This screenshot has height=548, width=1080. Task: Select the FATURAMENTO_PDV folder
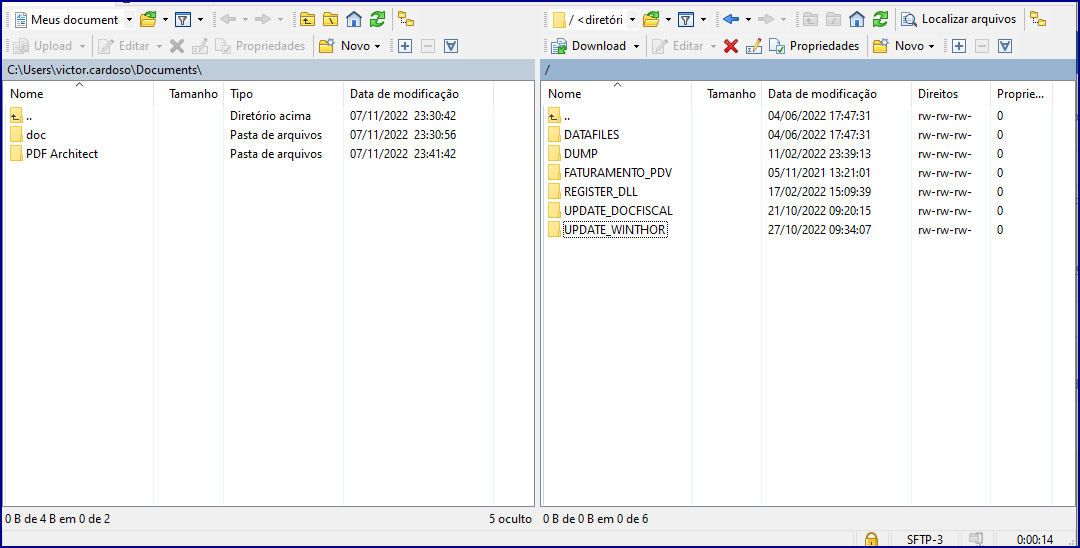(618, 173)
